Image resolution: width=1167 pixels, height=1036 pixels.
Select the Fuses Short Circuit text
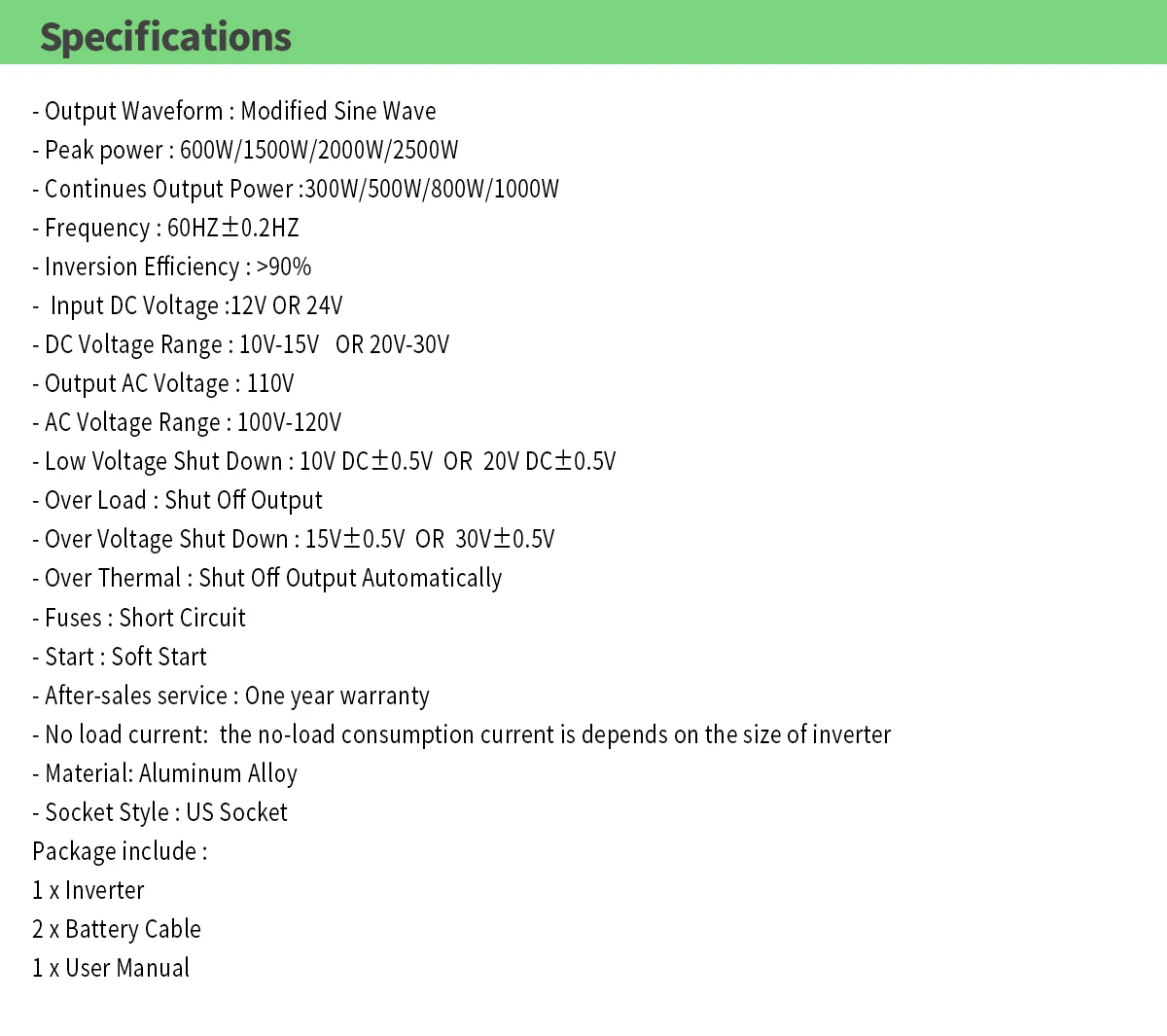(139, 618)
